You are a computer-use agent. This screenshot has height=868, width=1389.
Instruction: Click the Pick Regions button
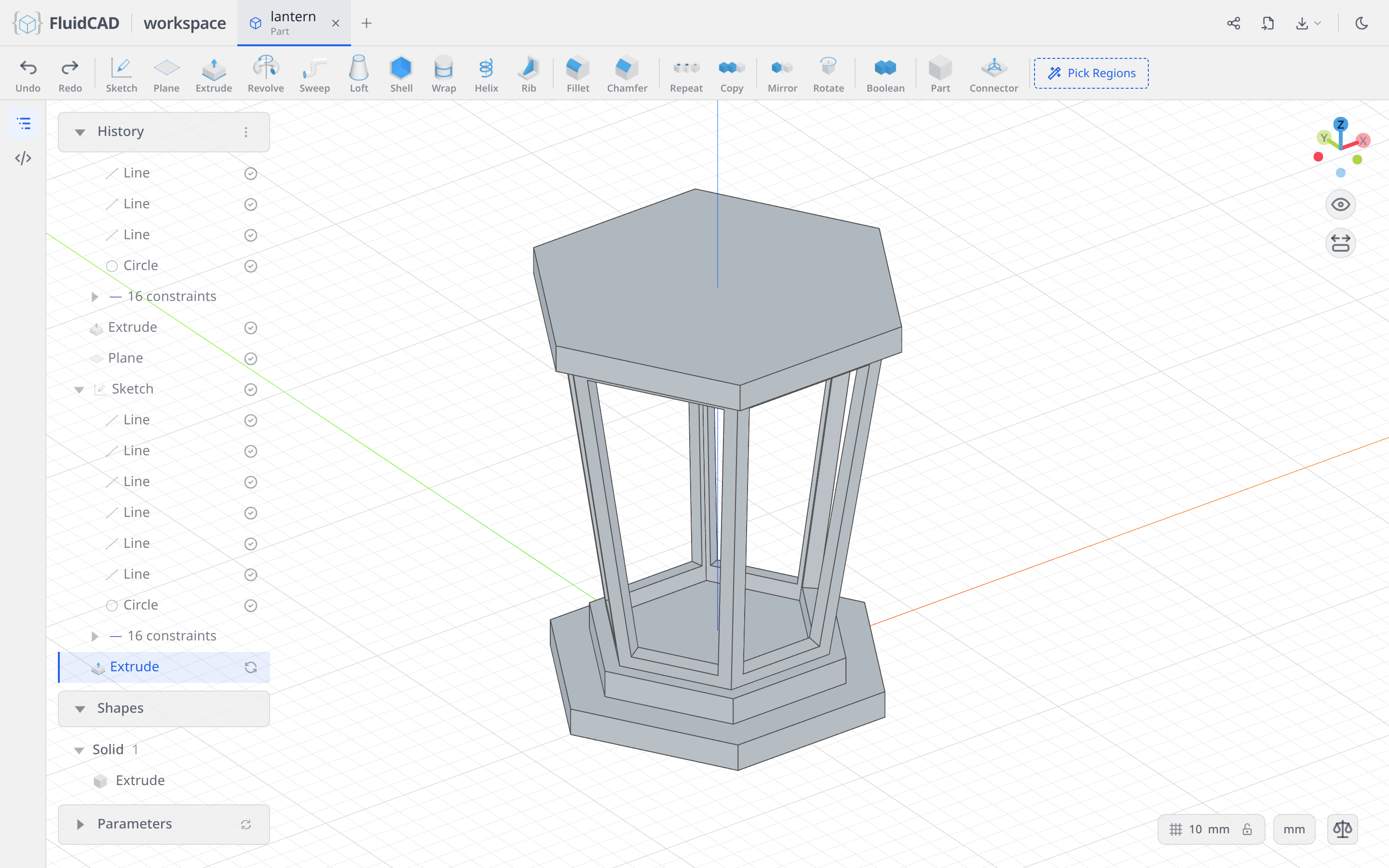point(1091,73)
